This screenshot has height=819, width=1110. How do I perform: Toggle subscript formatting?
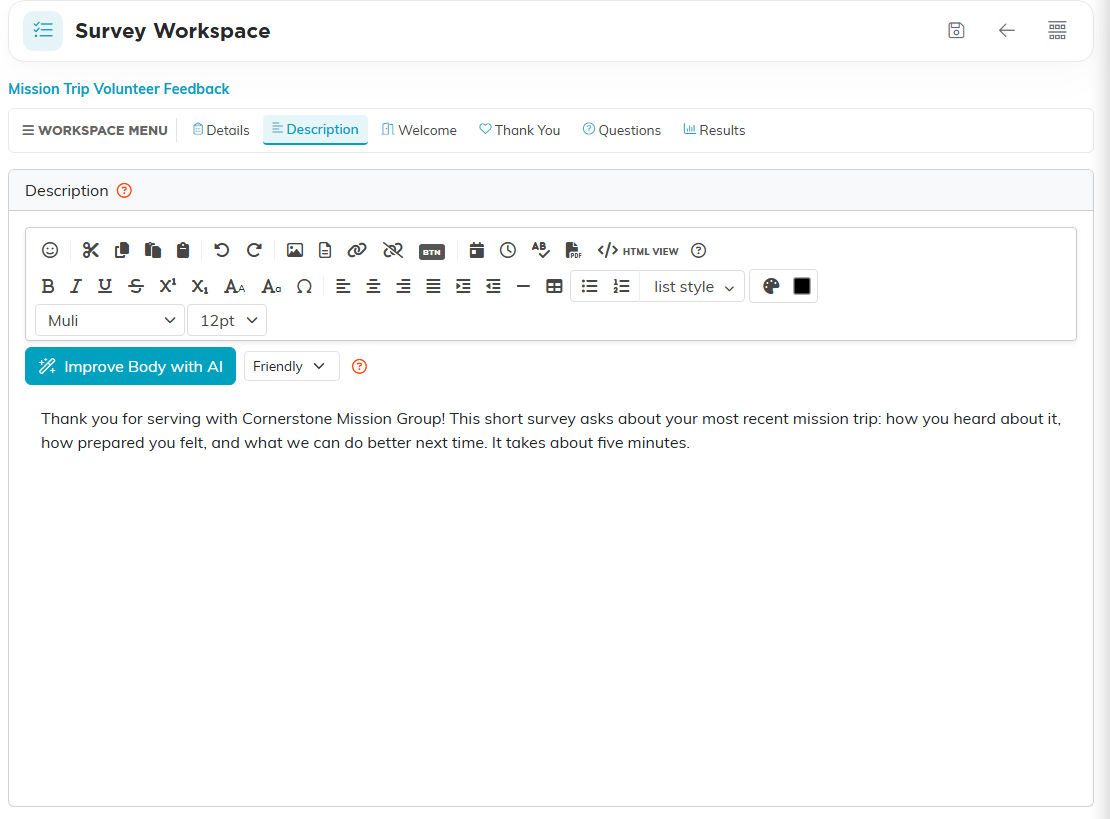click(x=200, y=286)
